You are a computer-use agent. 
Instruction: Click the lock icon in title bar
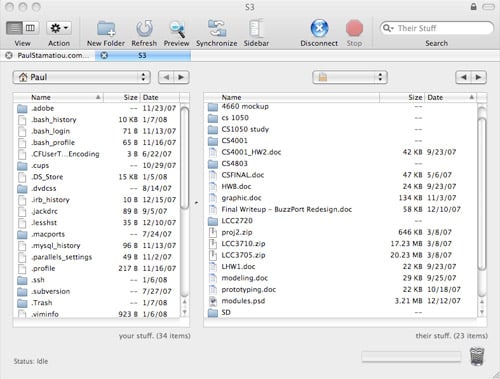coord(473,7)
